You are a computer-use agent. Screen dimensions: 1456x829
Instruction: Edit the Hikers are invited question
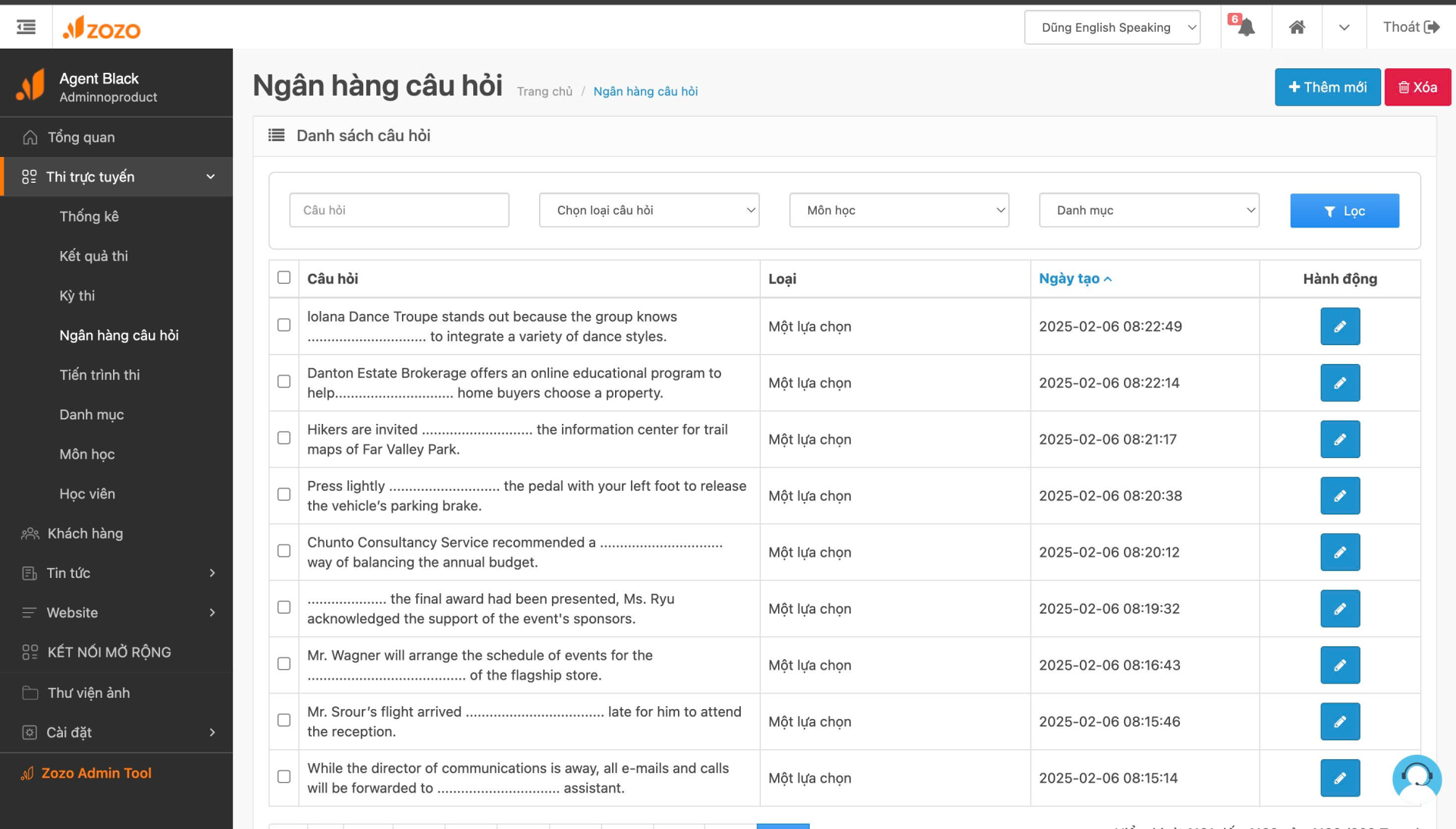[x=1340, y=439]
